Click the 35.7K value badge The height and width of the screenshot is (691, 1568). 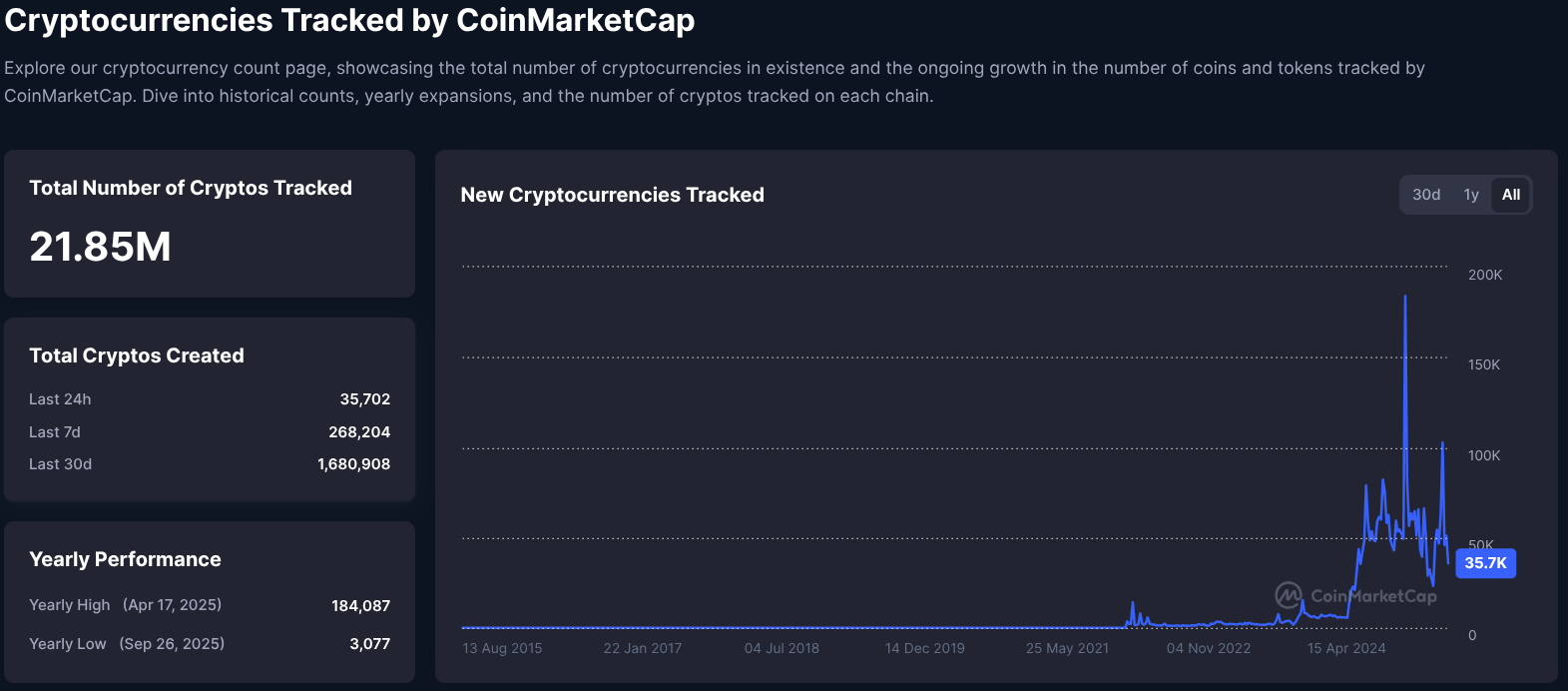(x=1485, y=563)
